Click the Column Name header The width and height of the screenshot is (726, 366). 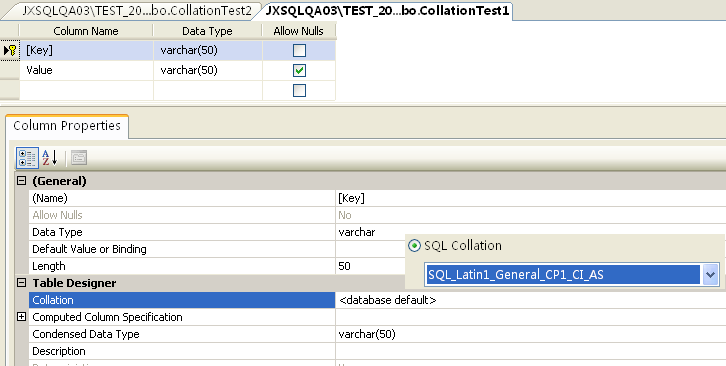point(86,31)
